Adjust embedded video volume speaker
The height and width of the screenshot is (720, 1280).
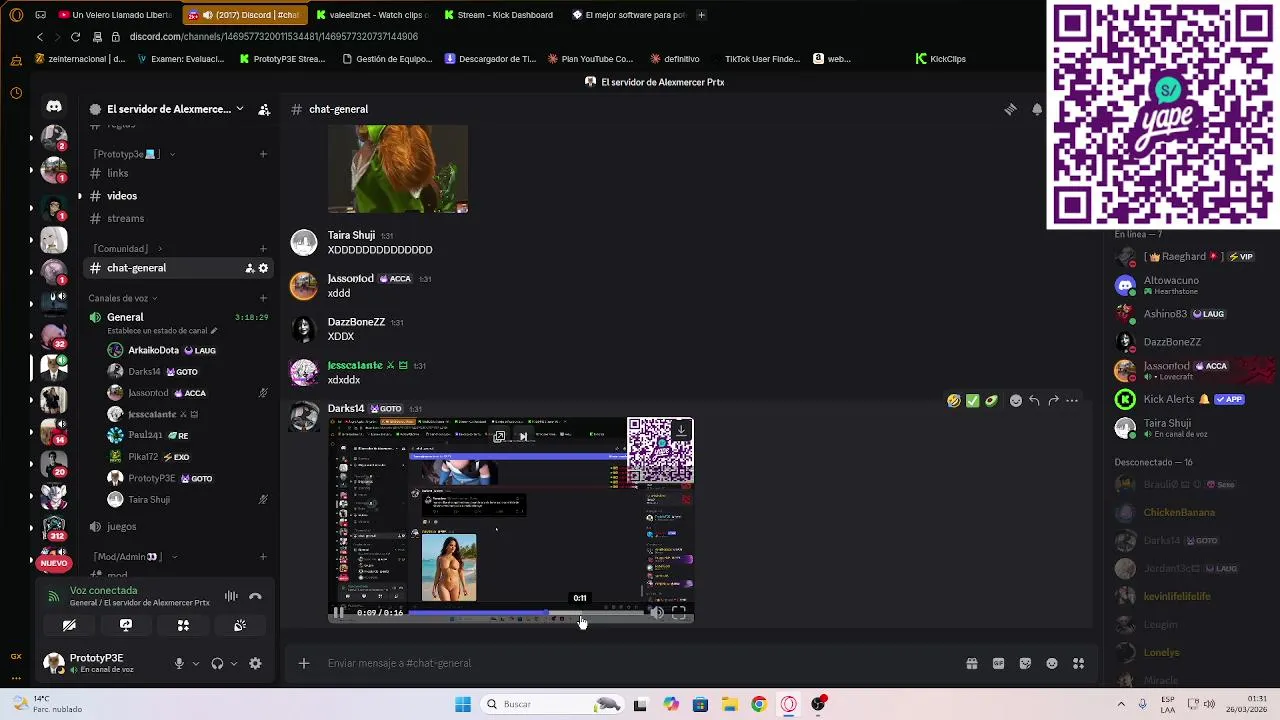[x=657, y=613]
